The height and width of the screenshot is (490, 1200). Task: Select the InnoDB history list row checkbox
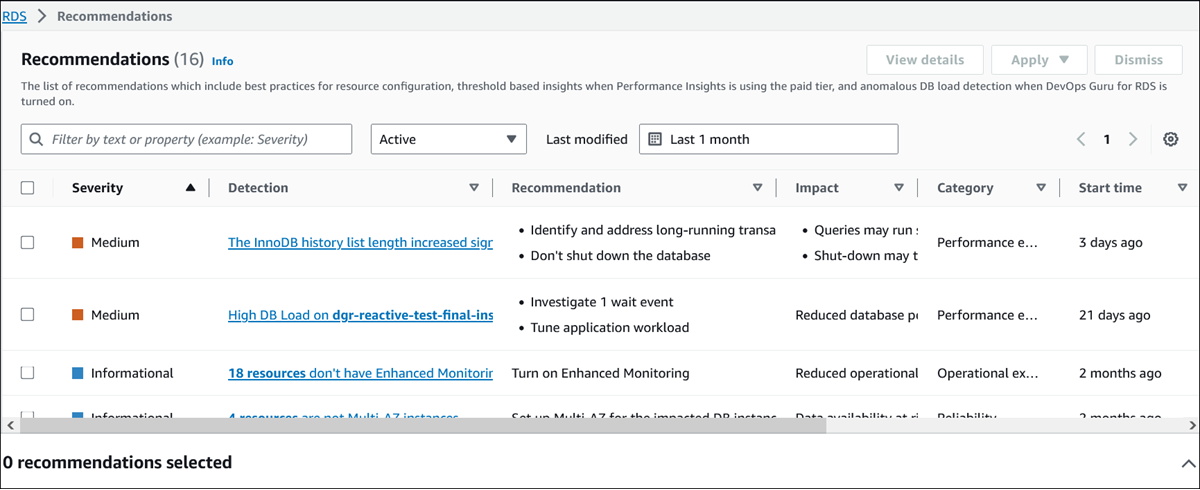pyautogui.click(x=28, y=243)
